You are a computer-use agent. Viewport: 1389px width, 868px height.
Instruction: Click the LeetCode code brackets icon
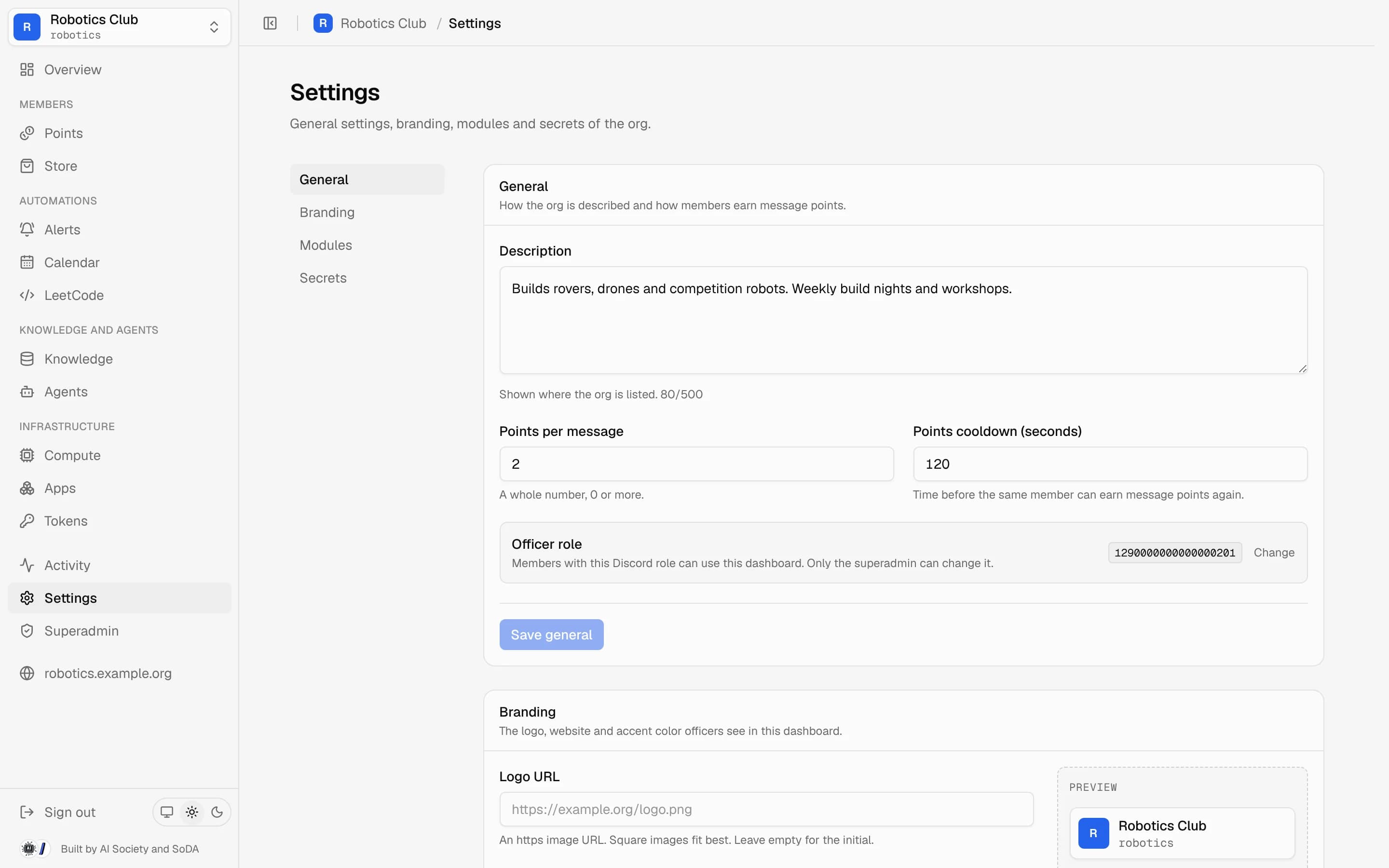27,295
